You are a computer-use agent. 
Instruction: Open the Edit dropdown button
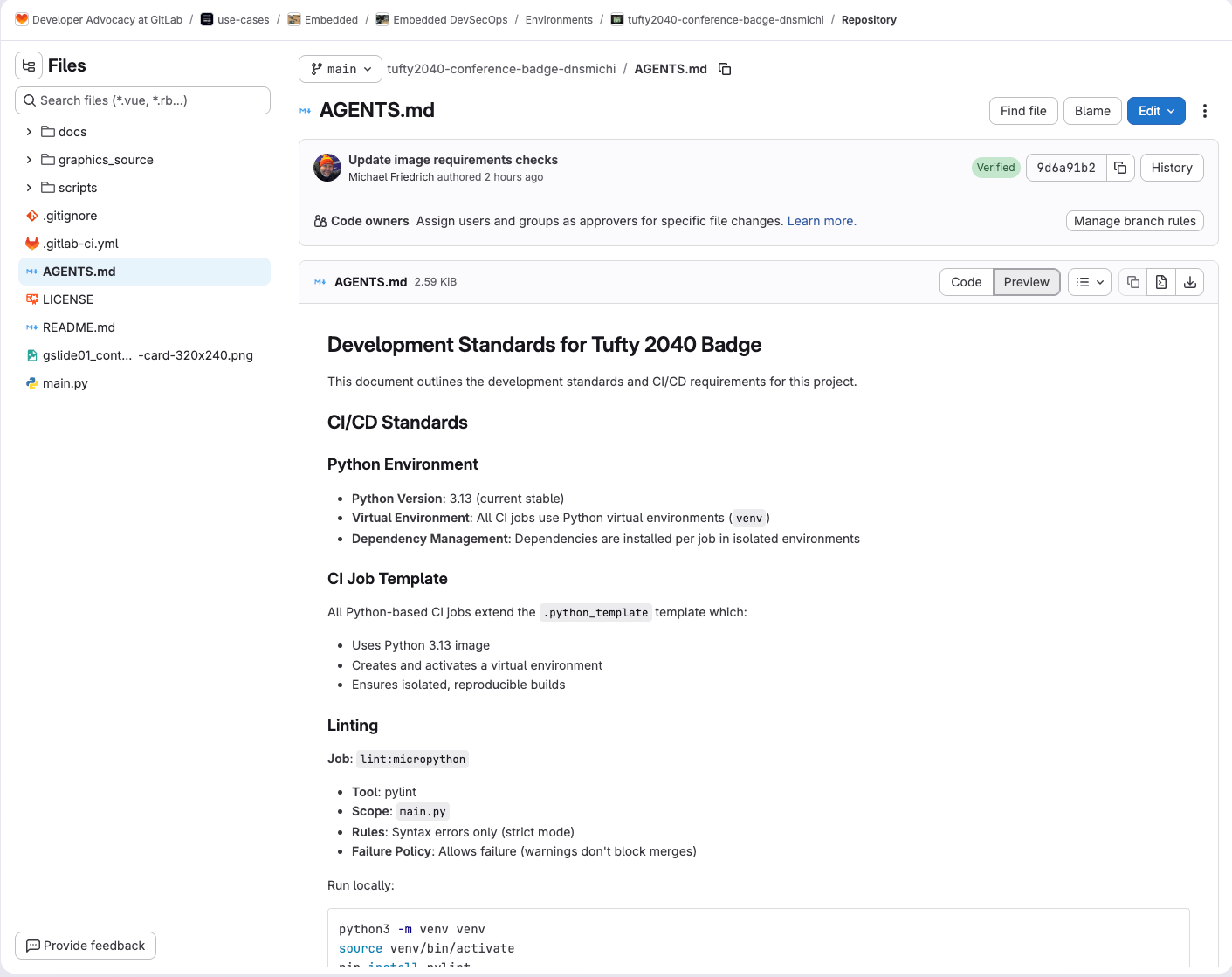click(1155, 111)
